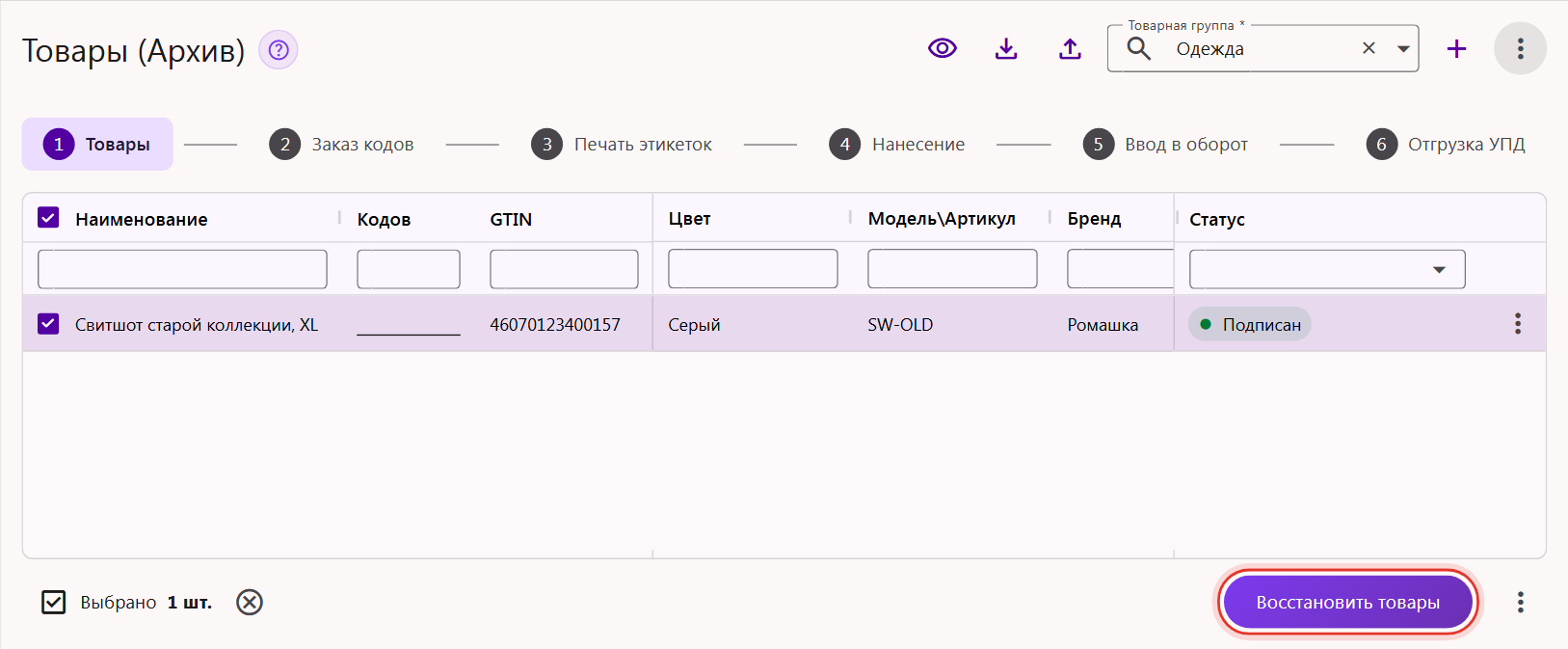This screenshot has height=649, width=1568.
Task: Click the GTIN filter input
Action: [x=564, y=269]
